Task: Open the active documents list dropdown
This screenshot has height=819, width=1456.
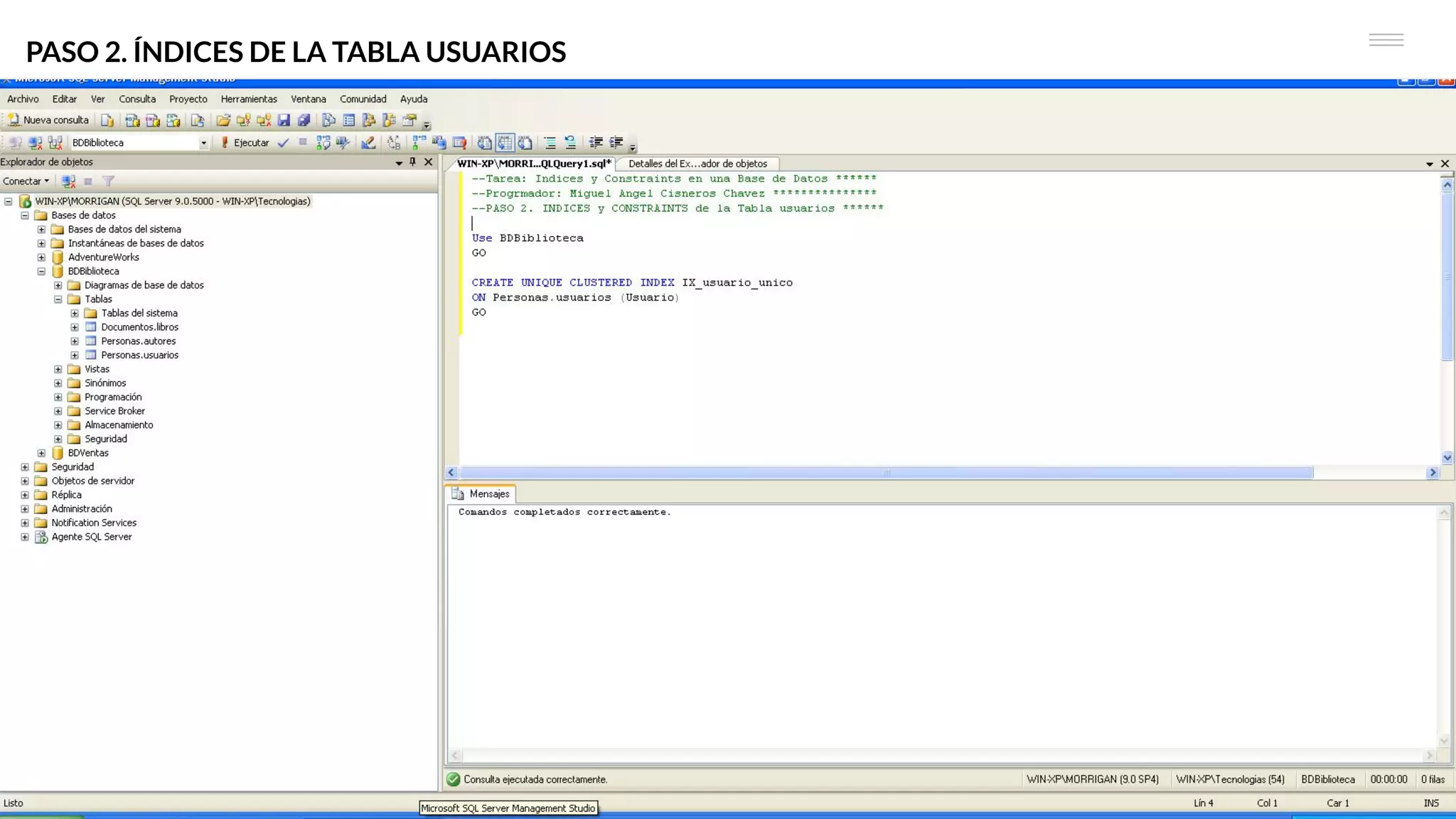Action: pyautogui.click(x=1430, y=164)
